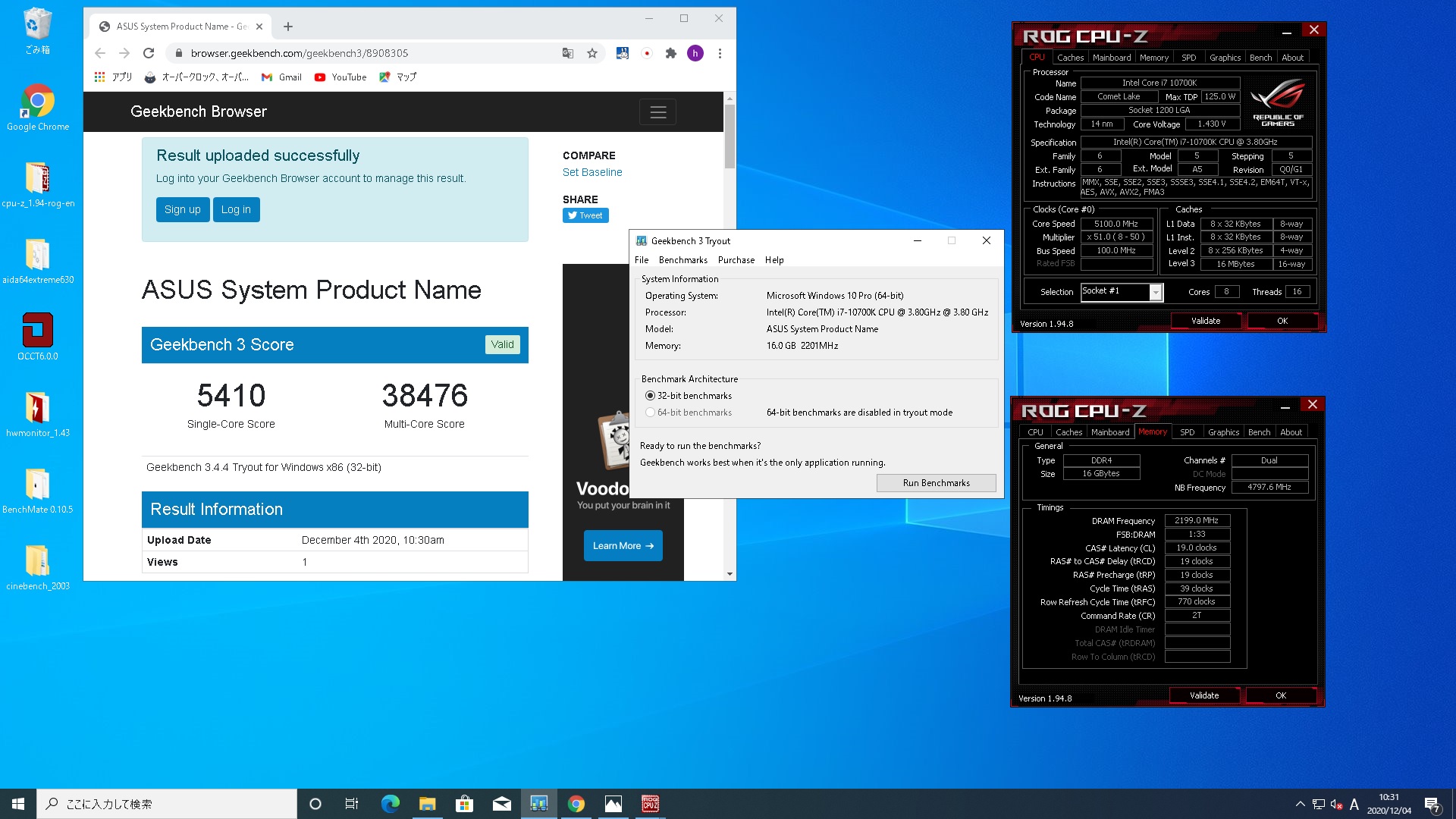Switch to SPD tab in upper CPU-Z window
Screen dimensions: 1456x819
1188,58
